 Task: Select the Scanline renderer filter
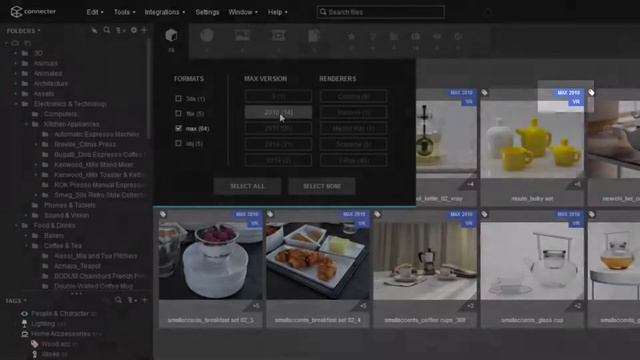353,144
